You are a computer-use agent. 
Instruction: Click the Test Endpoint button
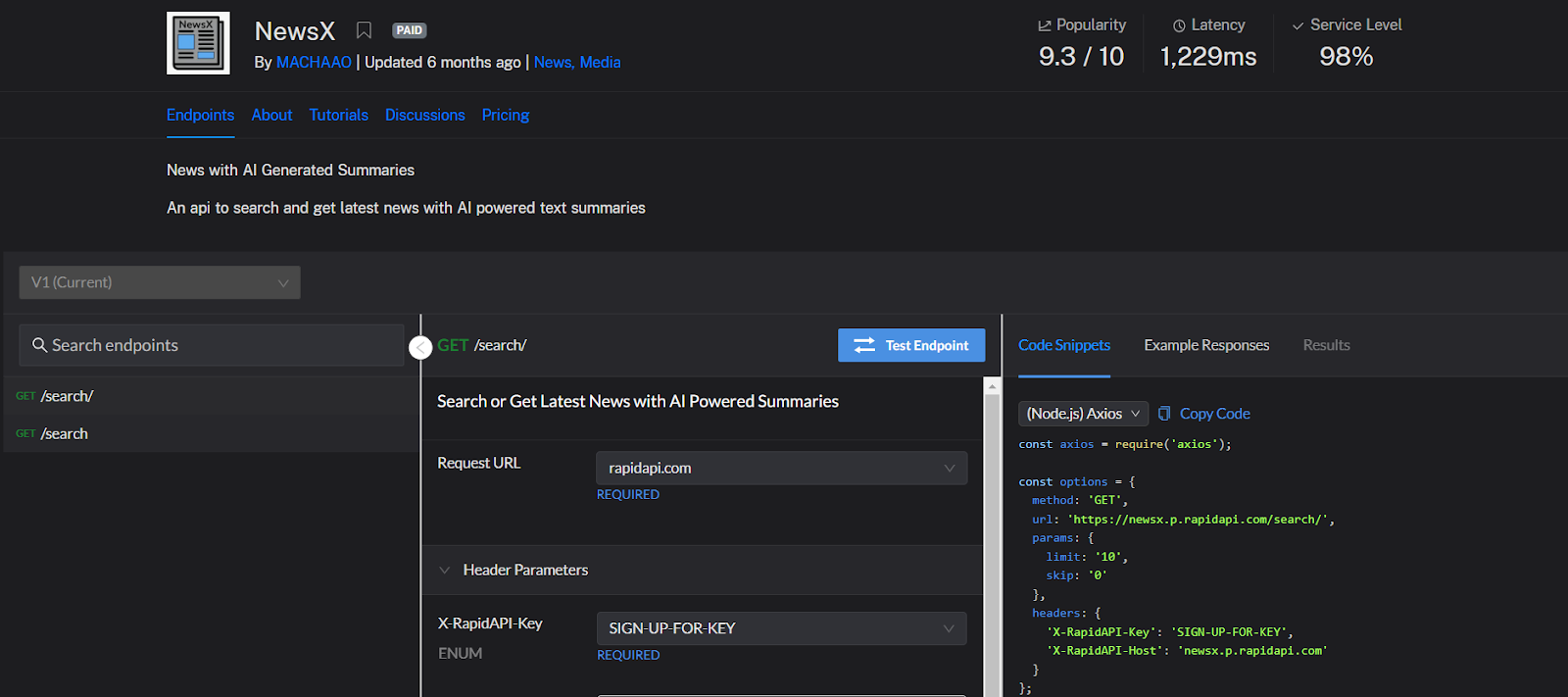coord(911,345)
